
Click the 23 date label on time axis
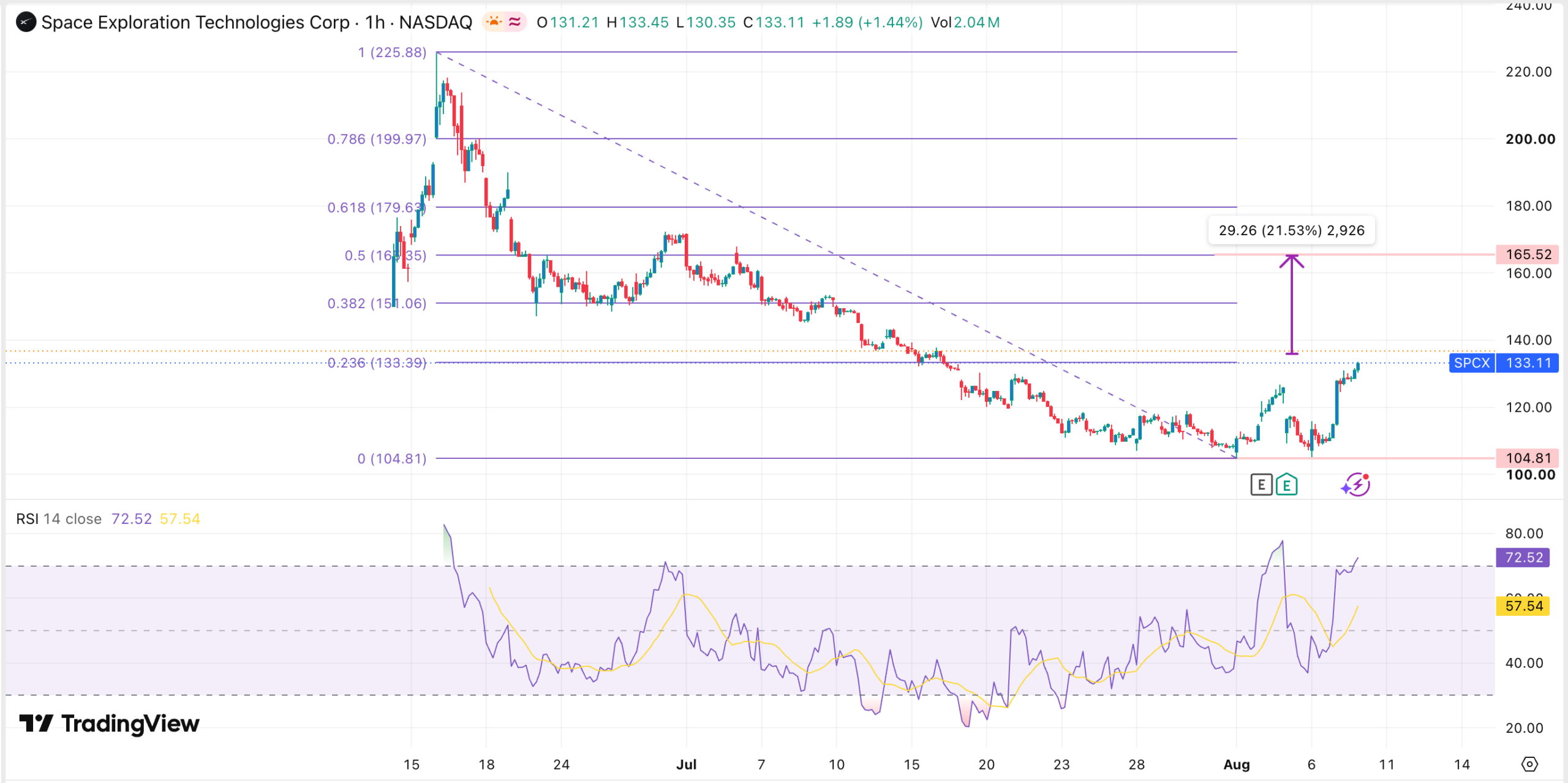coord(1061,765)
